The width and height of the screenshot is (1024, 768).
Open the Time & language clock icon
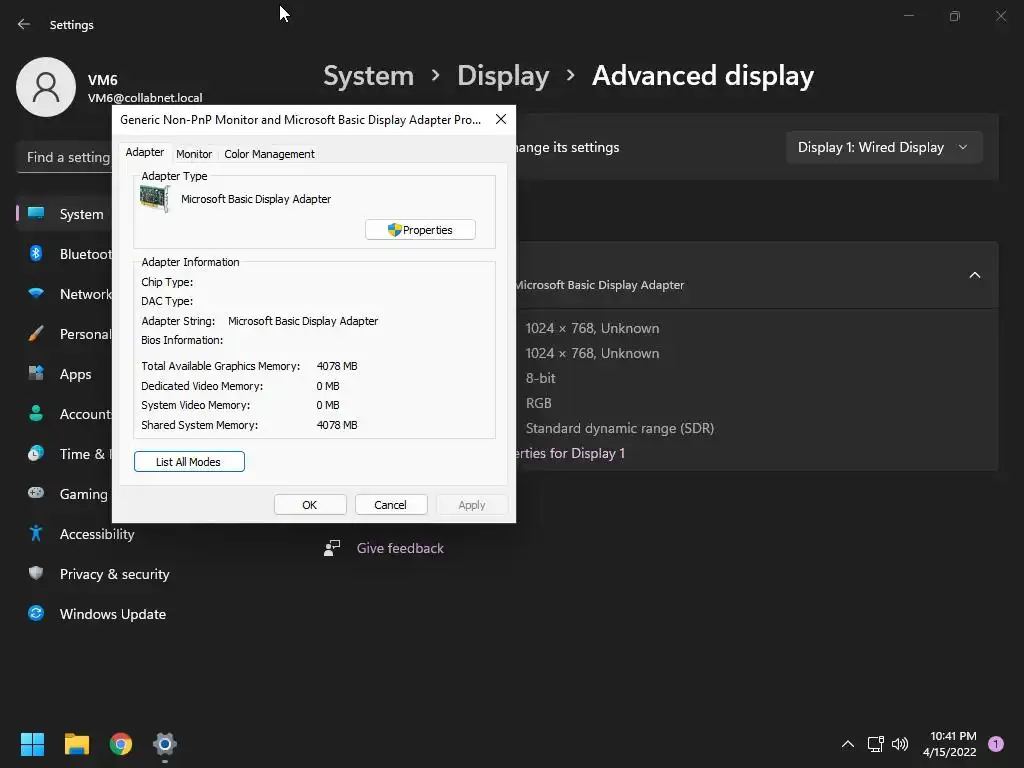(x=36, y=453)
